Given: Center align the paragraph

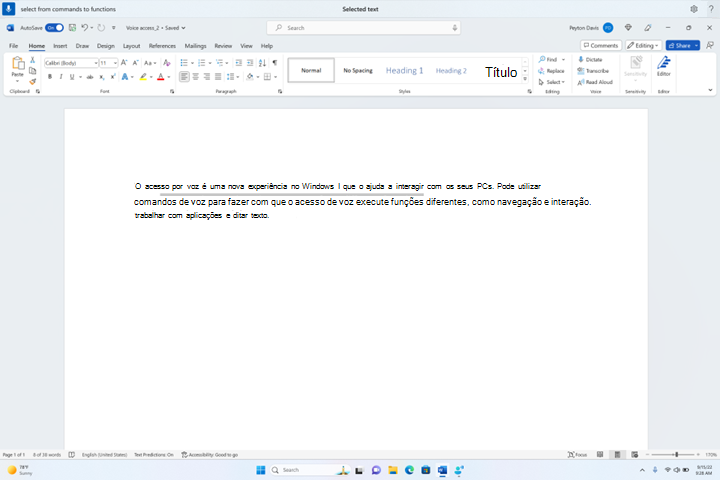Looking at the screenshot, I should 196,77.
